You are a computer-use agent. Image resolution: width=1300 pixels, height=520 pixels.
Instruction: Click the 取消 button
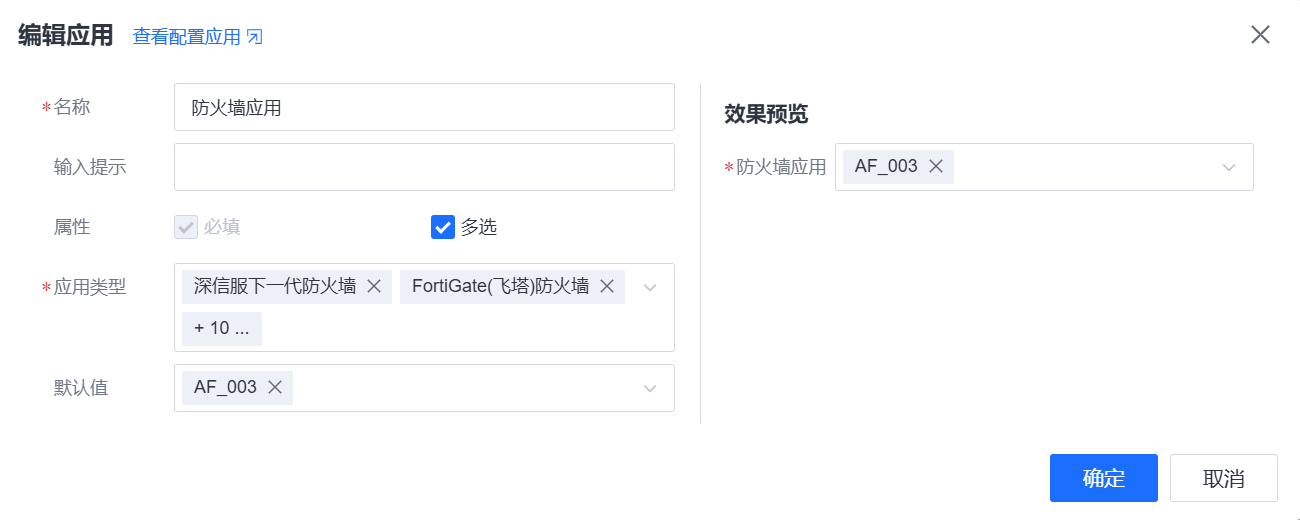pyautogui.click(x=1223, y=478)
